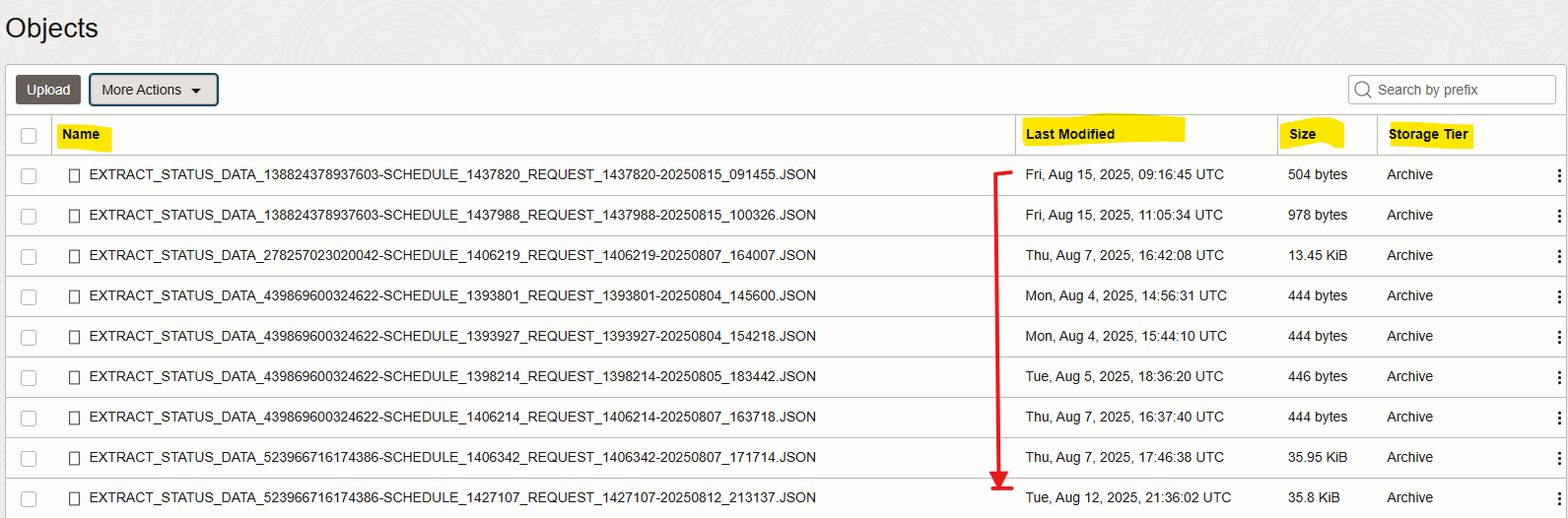Click the '13.45 KiB' size value
The height and width of the screenshot is (518, 1568).
click(x=1318, y=255)
